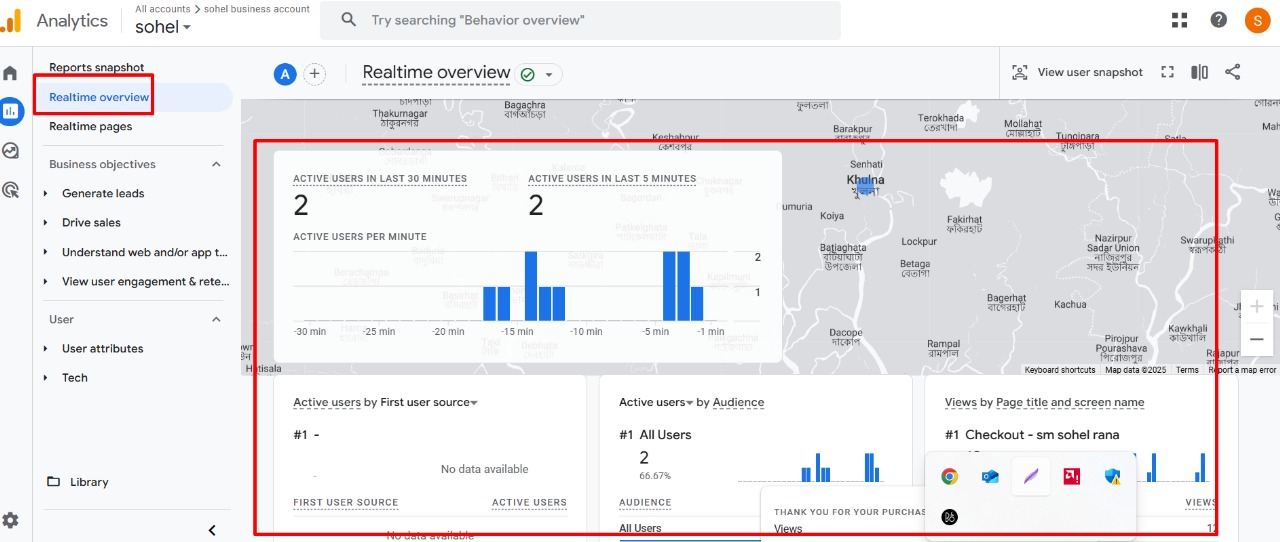This screenshot has width=1280, height=542.
Task: Click All accounts breadcrumb link
Action: pos(163,8)
